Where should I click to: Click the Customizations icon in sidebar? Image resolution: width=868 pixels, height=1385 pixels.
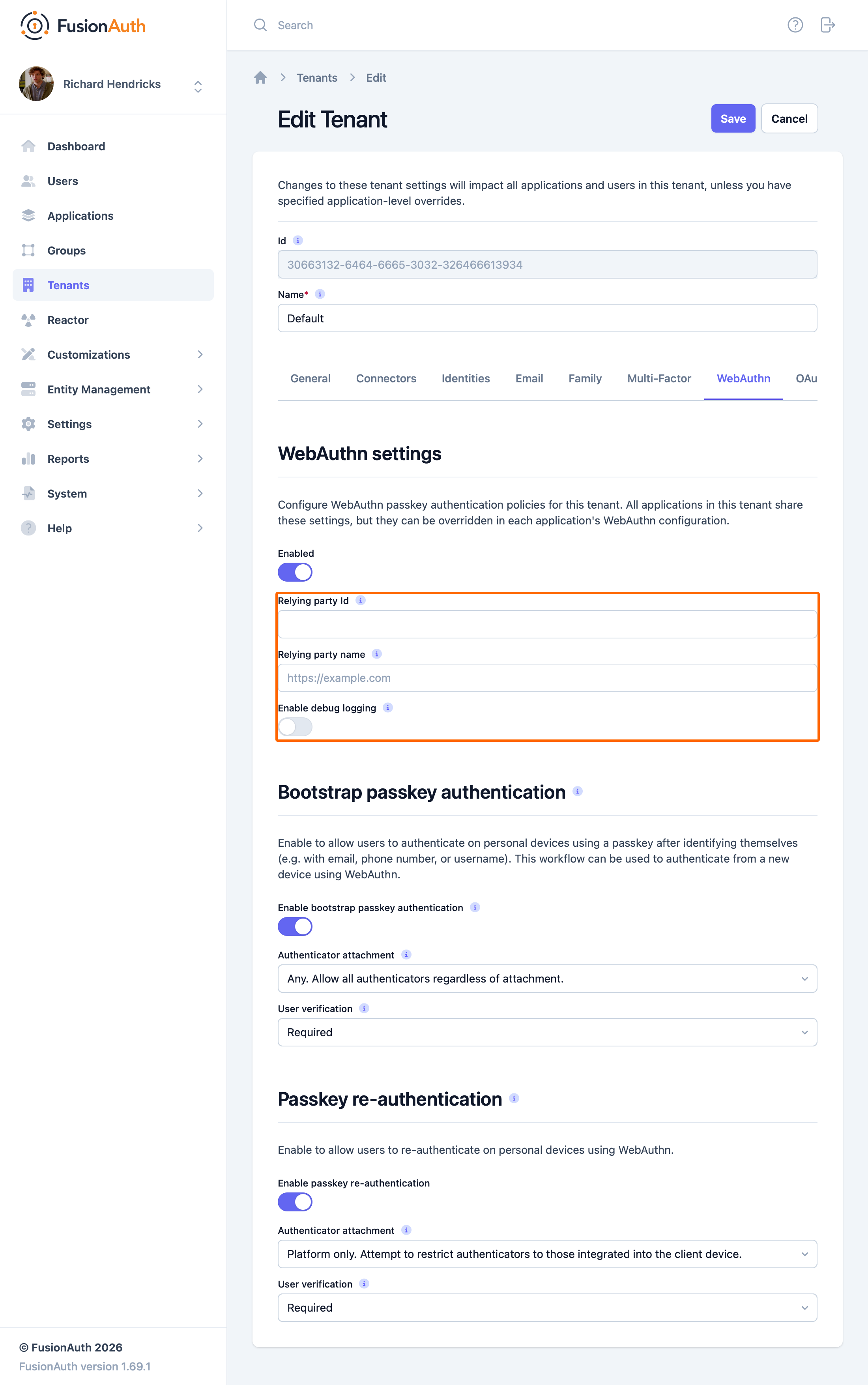28,355
